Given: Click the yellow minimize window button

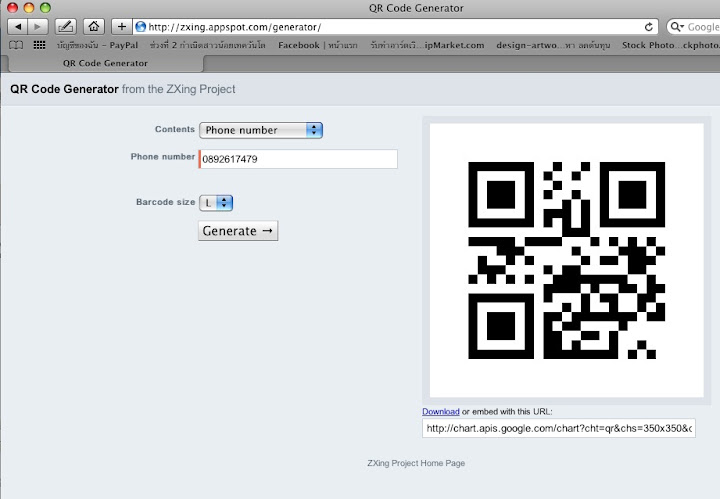Looking at the screenshot, I should 28,7.
